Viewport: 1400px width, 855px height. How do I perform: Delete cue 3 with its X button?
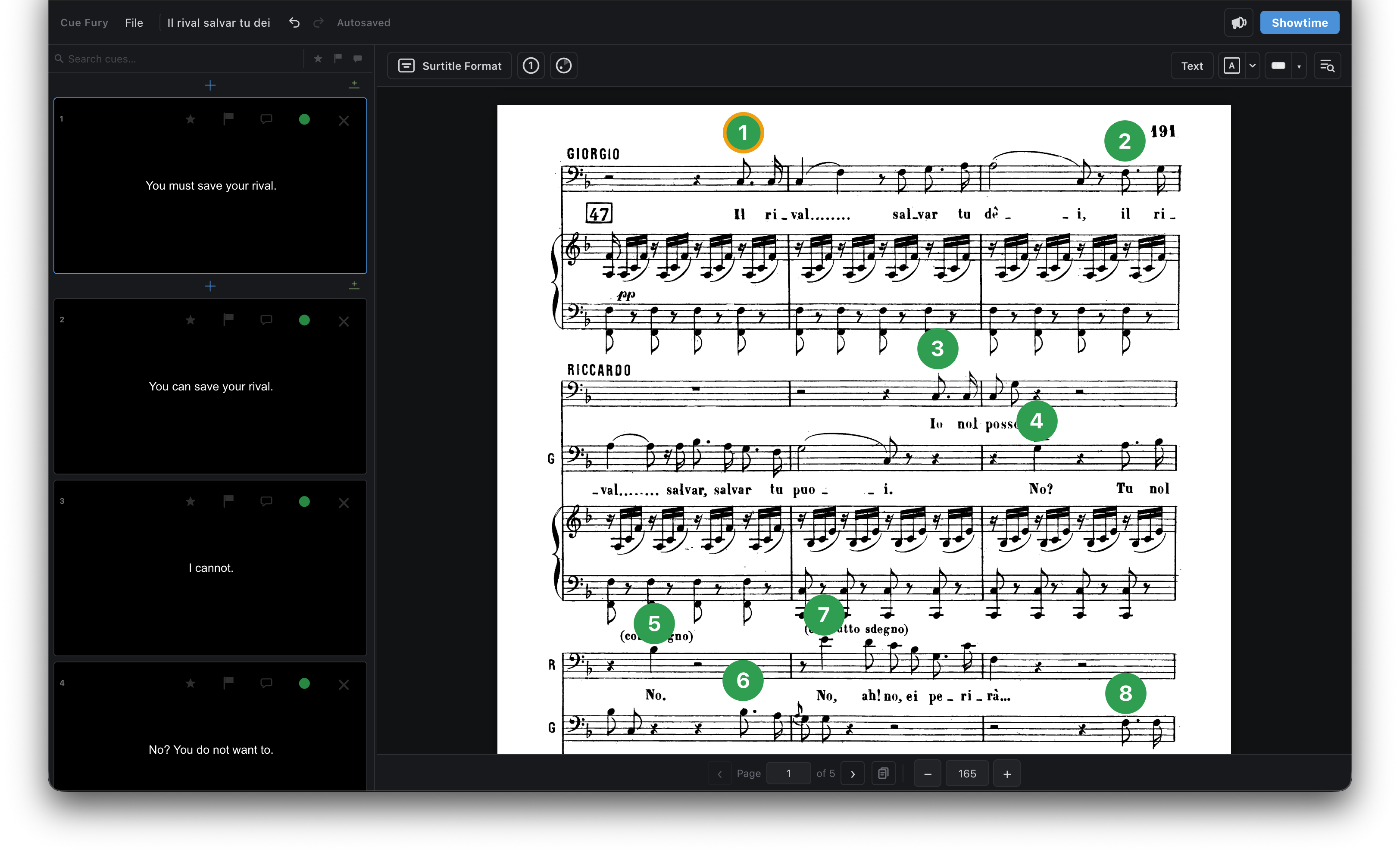(x=344, y=503)
